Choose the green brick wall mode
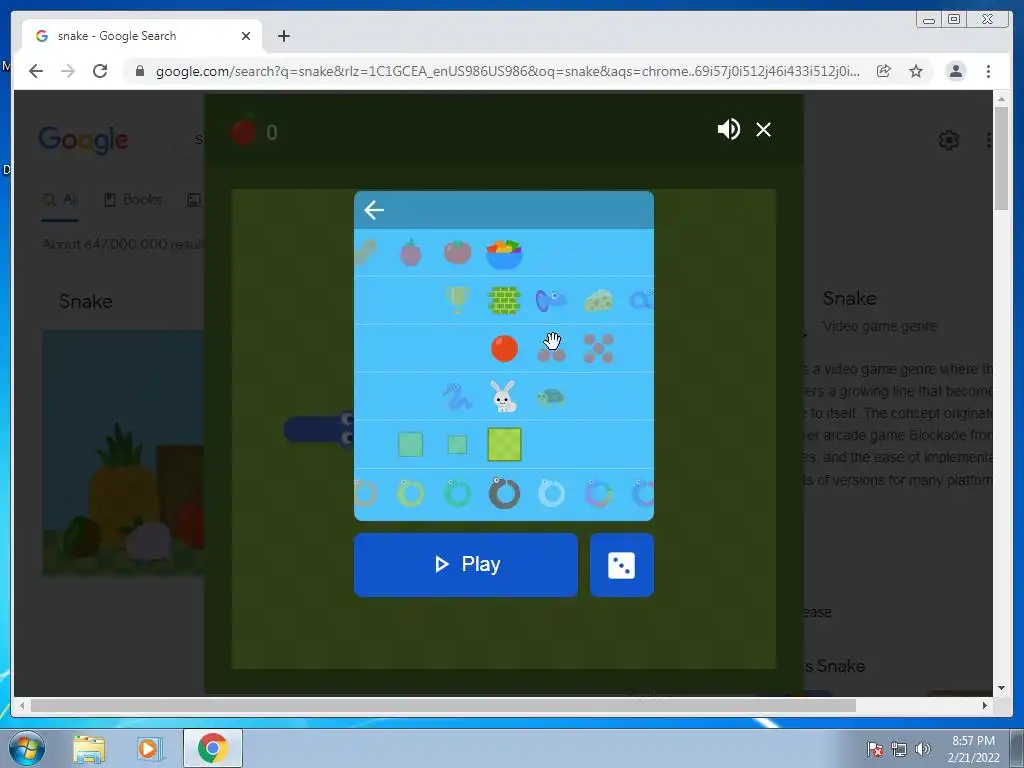Image resolution: width=1024 pixels, height=768 pixels. pos(504,300)
